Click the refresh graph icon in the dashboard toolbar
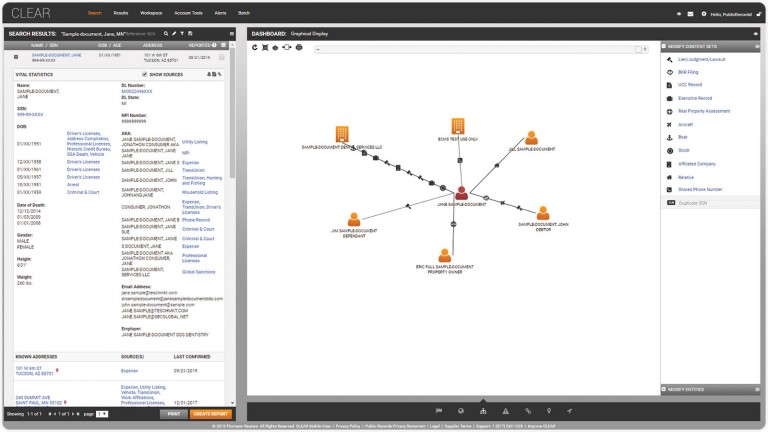This screenshot has height=432, width=768. pos(255,47)
